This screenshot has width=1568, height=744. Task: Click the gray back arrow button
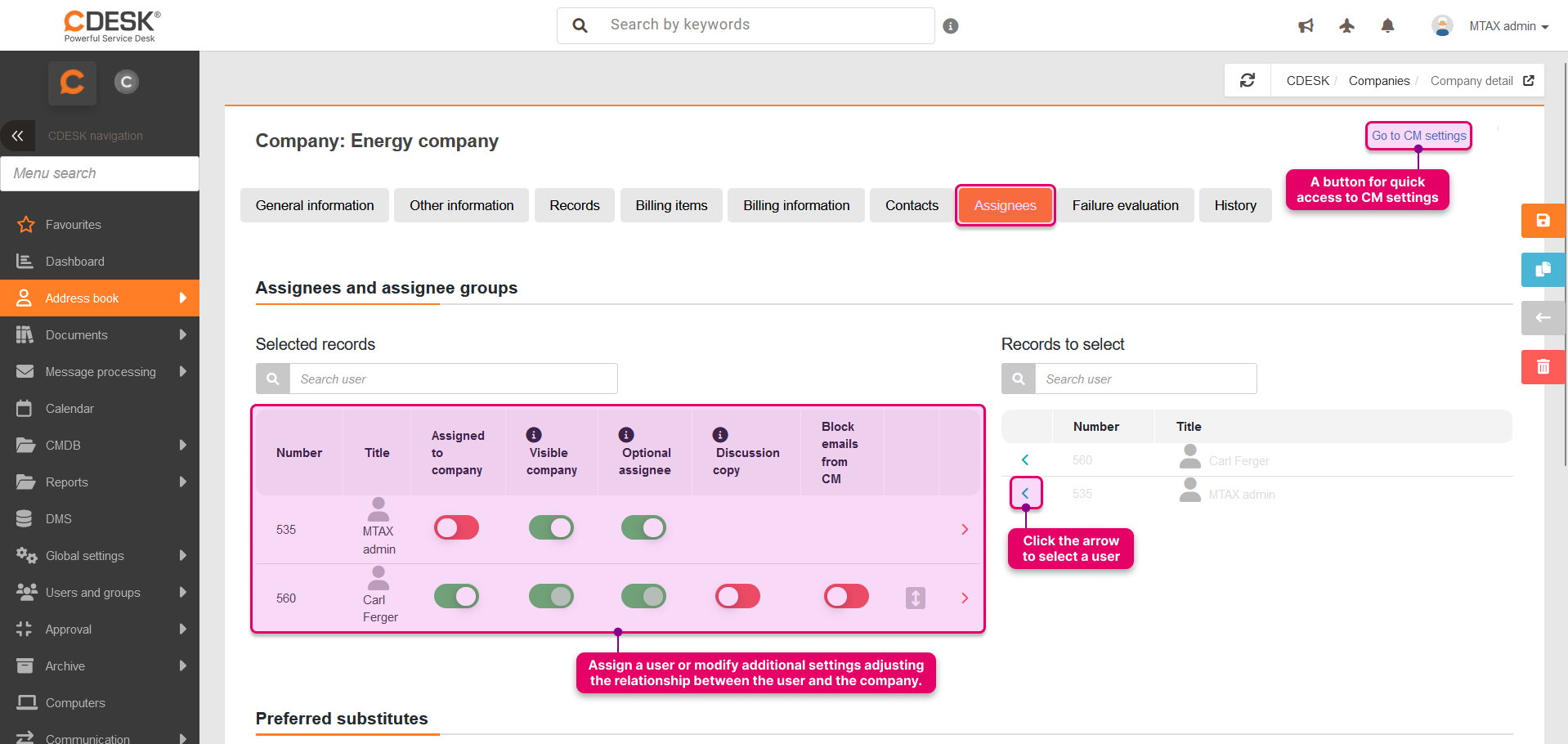click(1543, 318)
